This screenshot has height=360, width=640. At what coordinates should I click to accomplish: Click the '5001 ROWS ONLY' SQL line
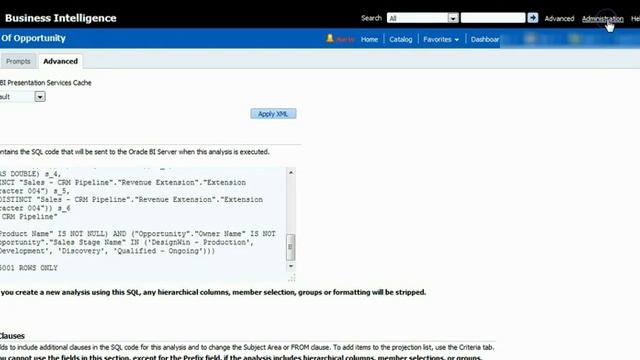click(29, 268)
